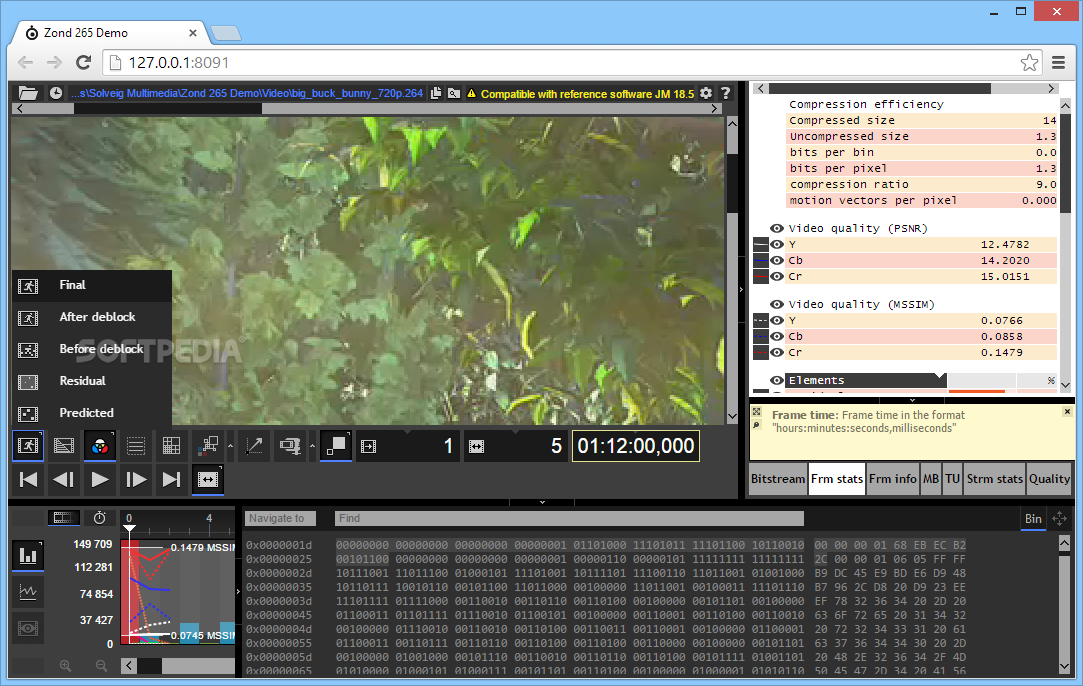
Task: Expand arrow next to clamp icon
Action: 312,446
